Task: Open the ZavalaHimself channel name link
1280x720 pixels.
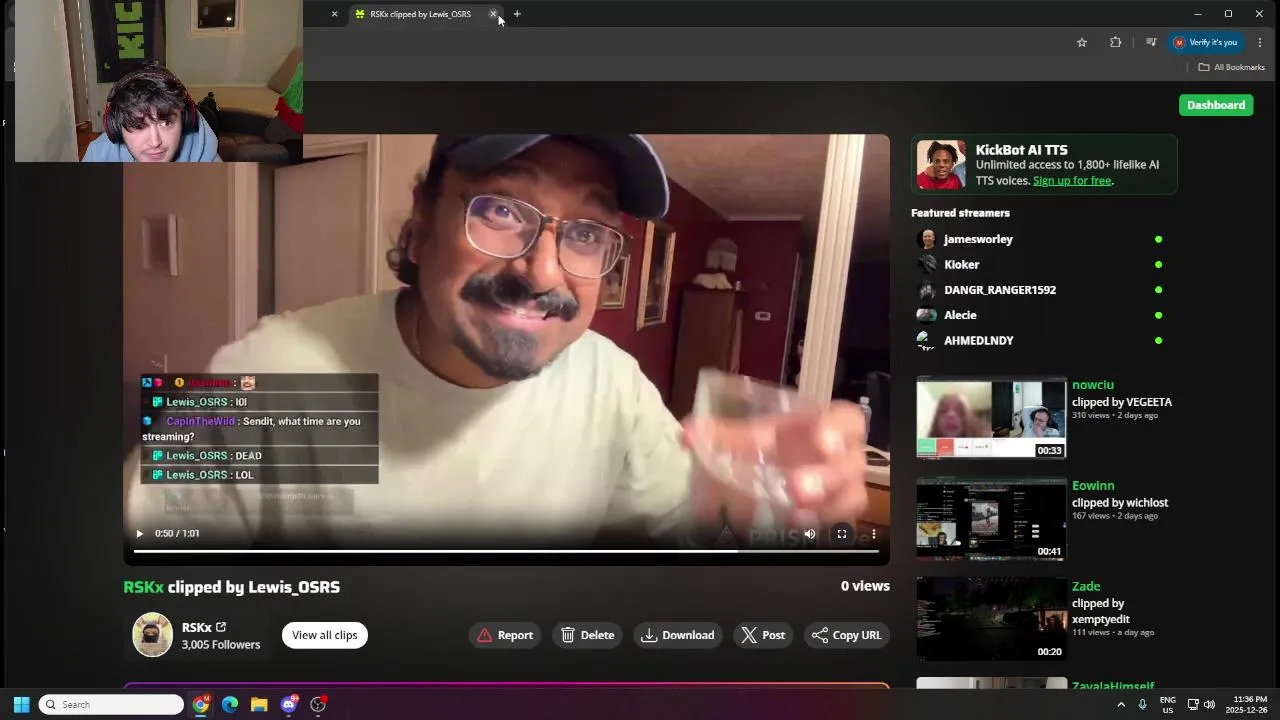Action: (1113, 686)
